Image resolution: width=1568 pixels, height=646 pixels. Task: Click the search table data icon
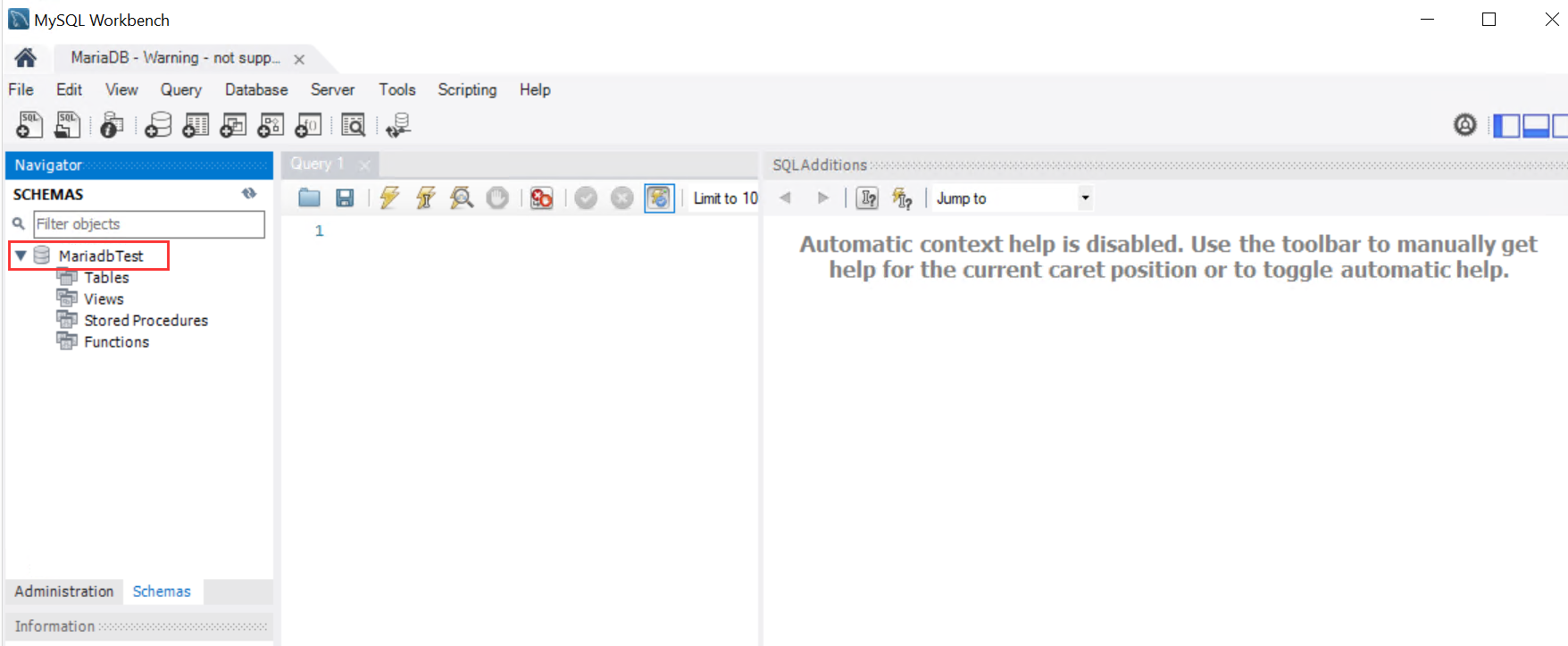pos(354,125)
